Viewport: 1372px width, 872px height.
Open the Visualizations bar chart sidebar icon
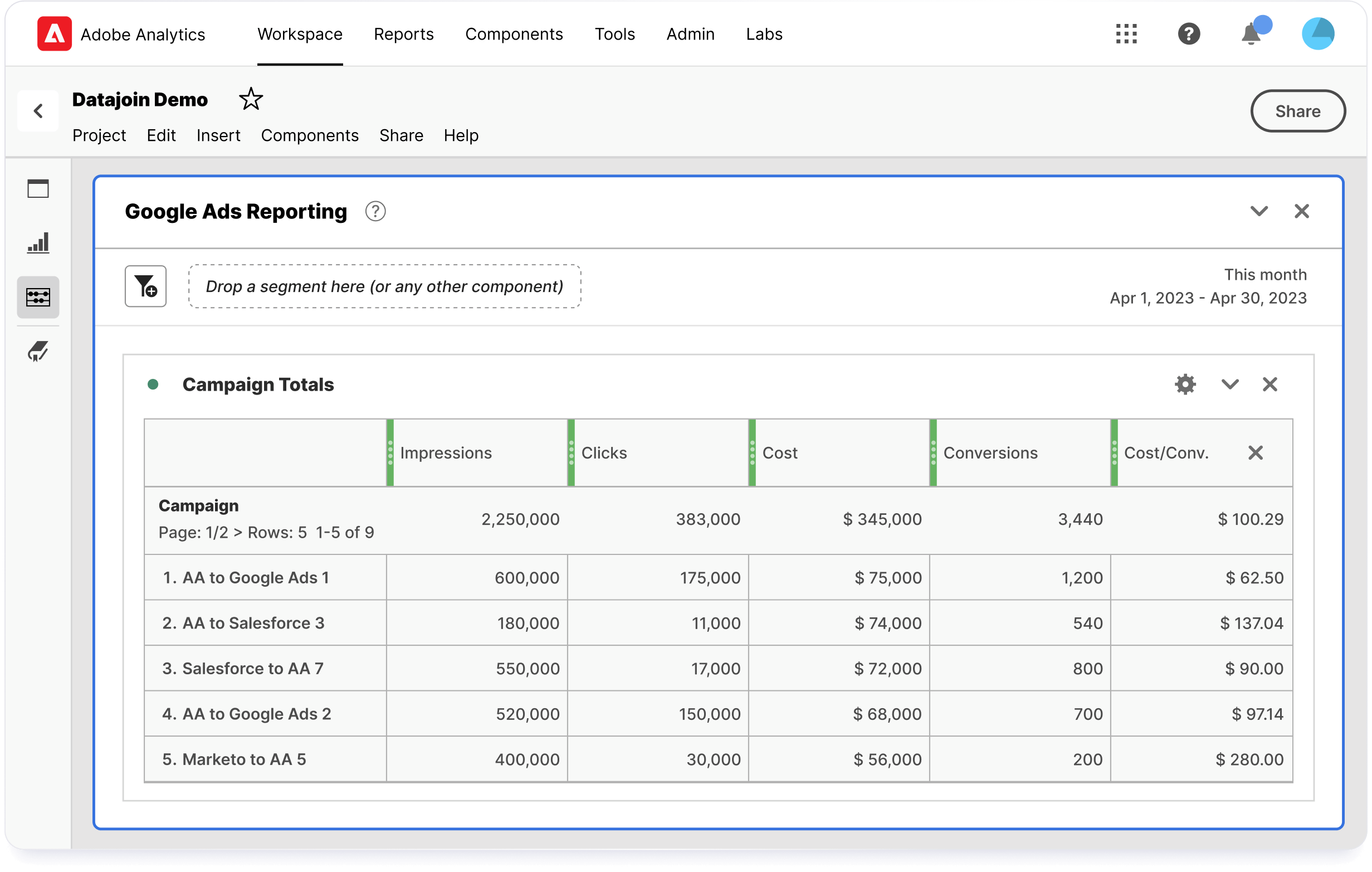click(38, 243)
